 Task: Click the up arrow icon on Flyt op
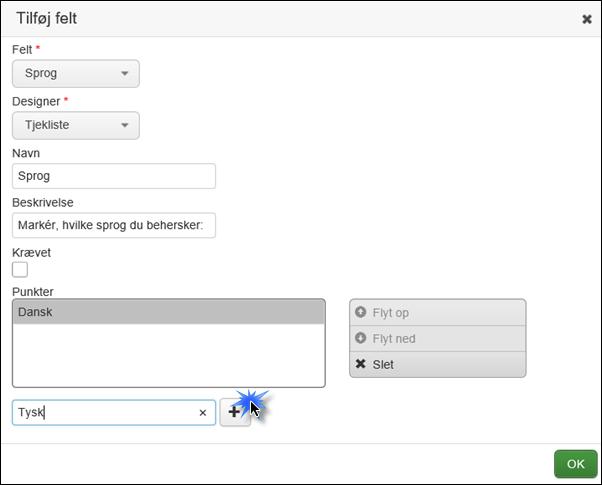tap(361, 313)
